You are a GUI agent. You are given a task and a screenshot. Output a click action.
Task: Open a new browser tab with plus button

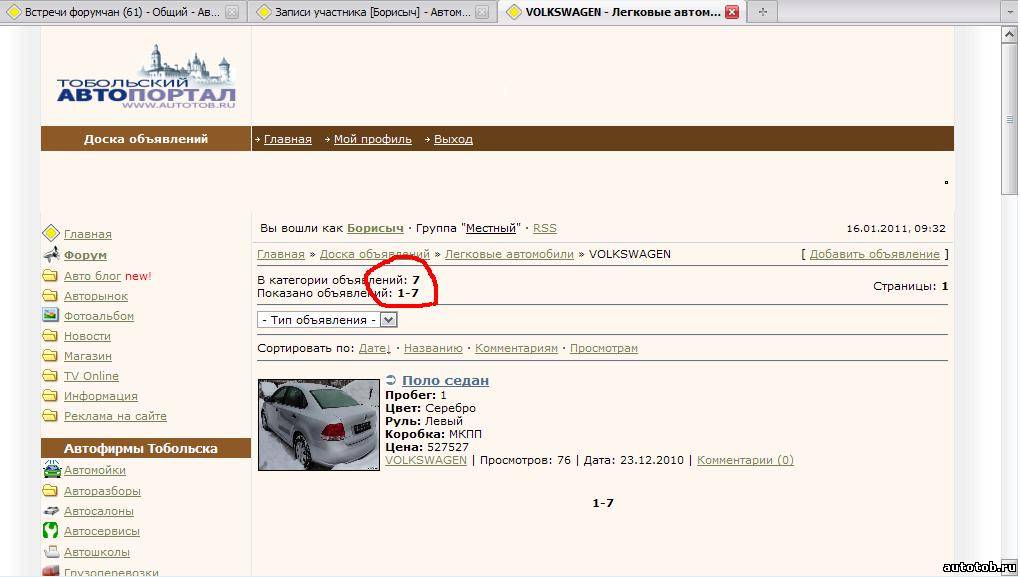762,12
